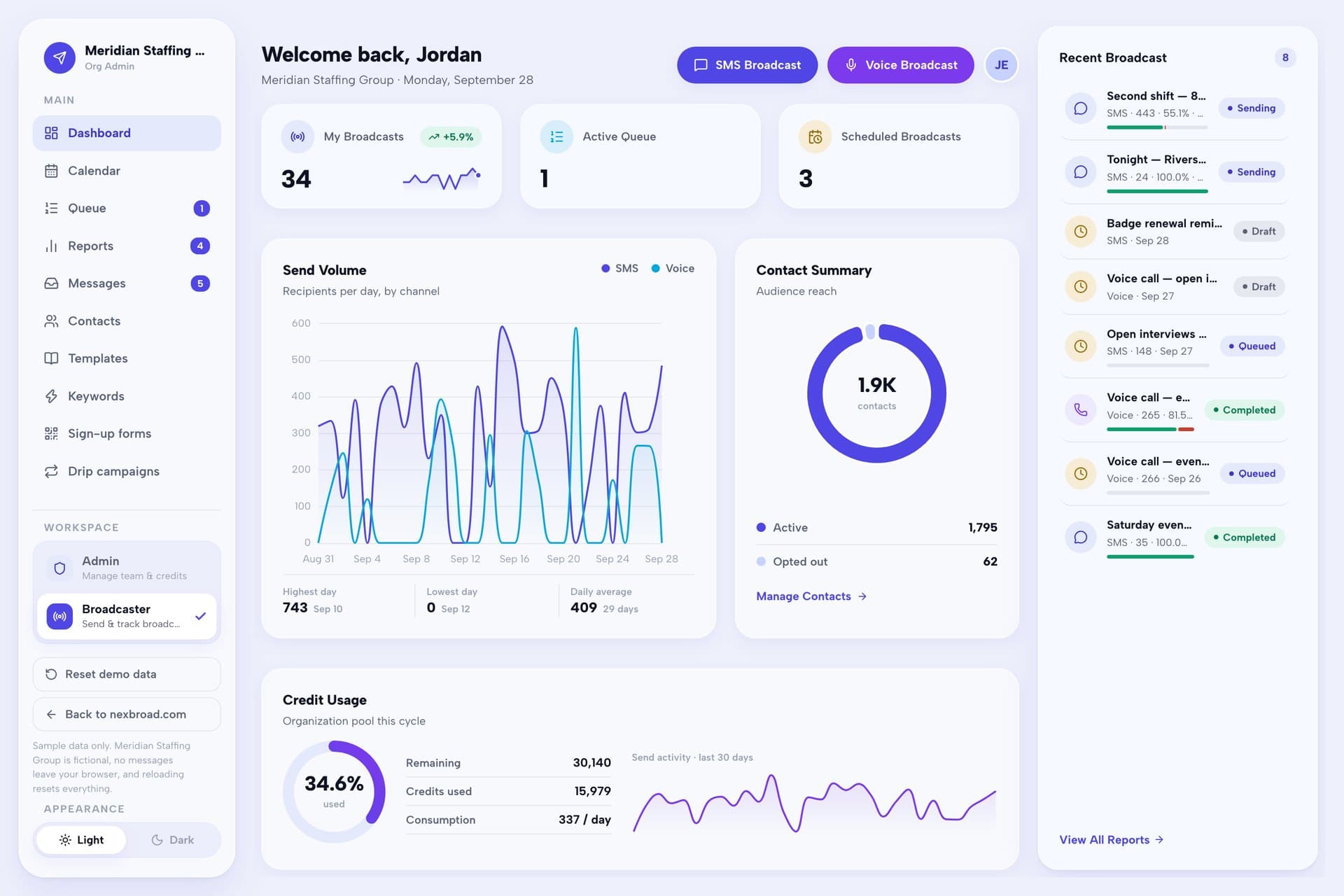Open the Queue page
Screen dimensions: 1344x896
click(127, 208)
